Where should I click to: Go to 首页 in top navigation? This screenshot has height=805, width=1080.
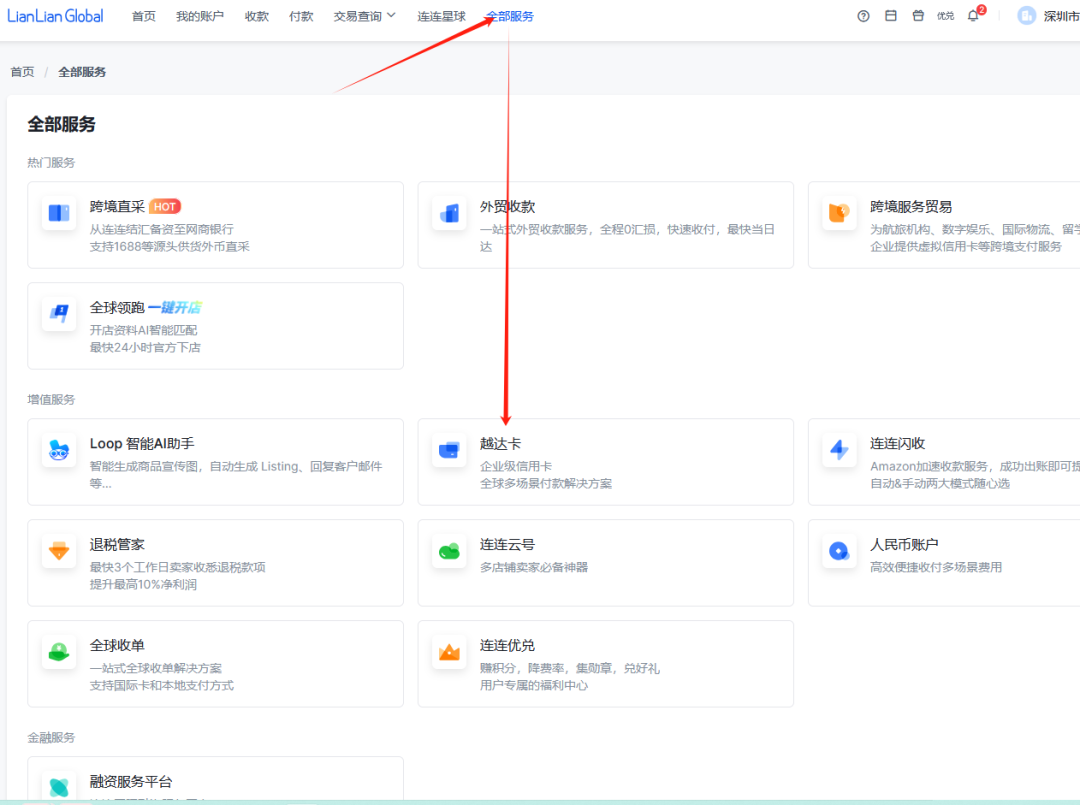(143, 16)
